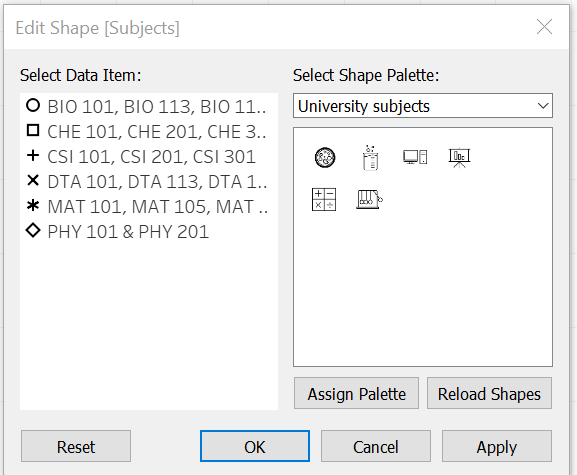Select MAT 101 data item
Viewport: 577px width, 475px height.
click(146, 207)
